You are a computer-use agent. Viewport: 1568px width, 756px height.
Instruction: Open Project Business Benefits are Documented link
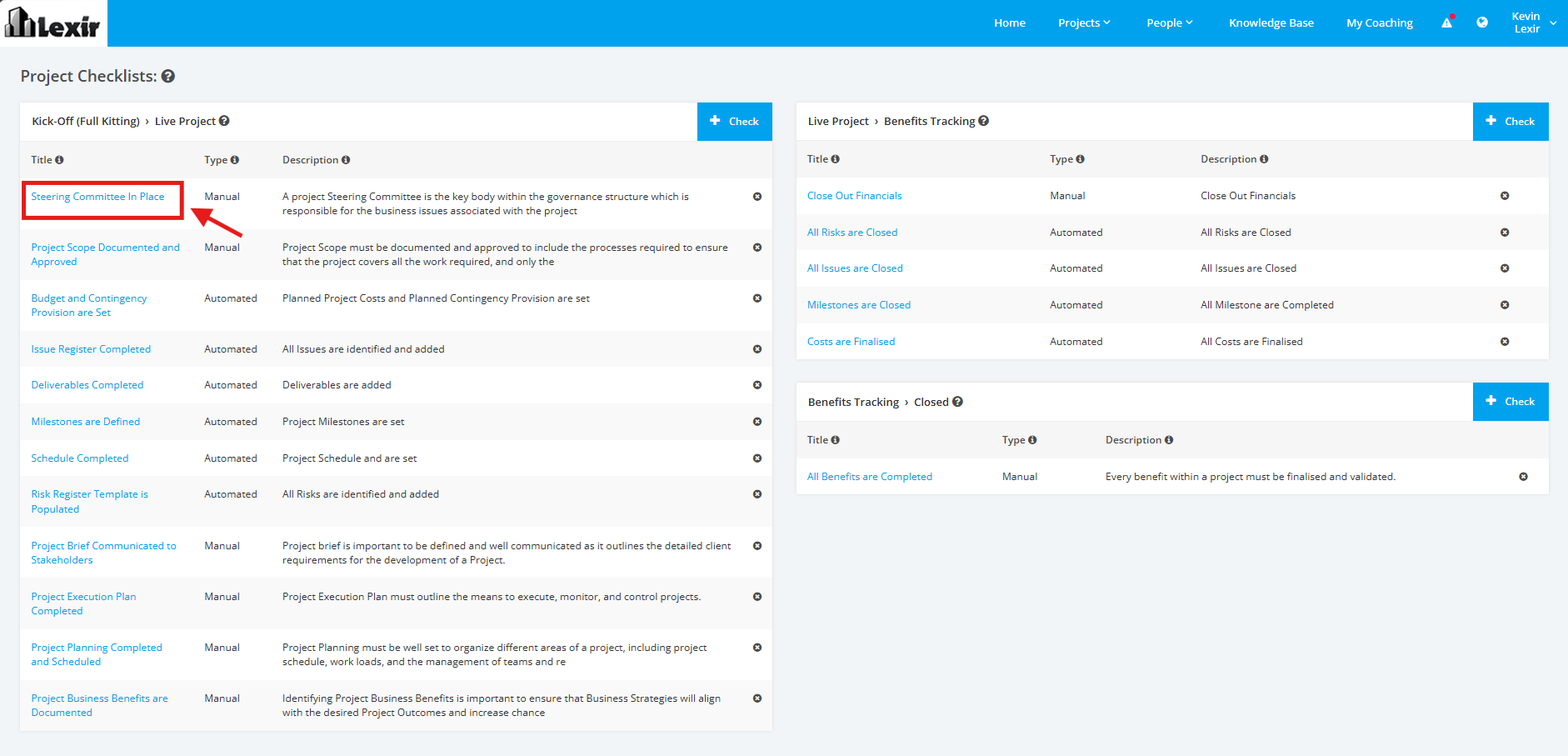pyautogui.click(x=99, y=705)
